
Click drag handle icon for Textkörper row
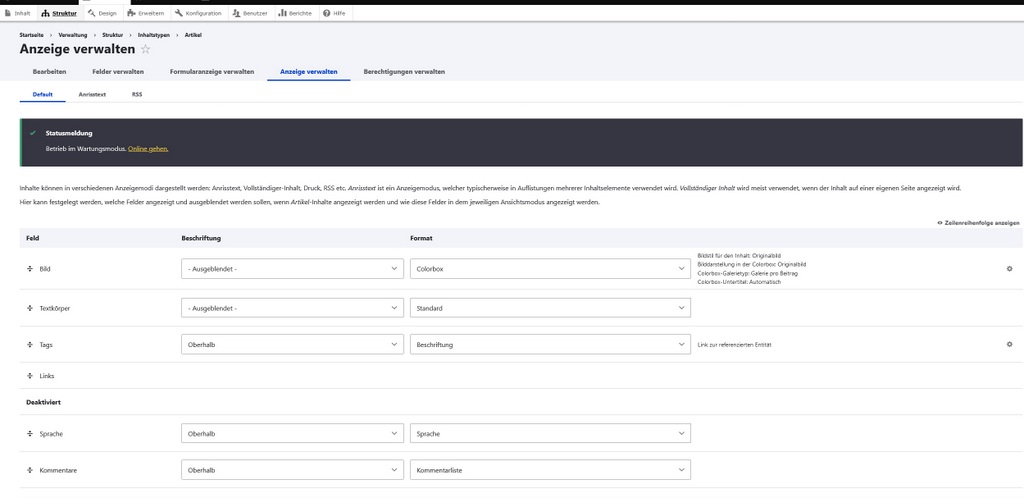coord(30,308)
